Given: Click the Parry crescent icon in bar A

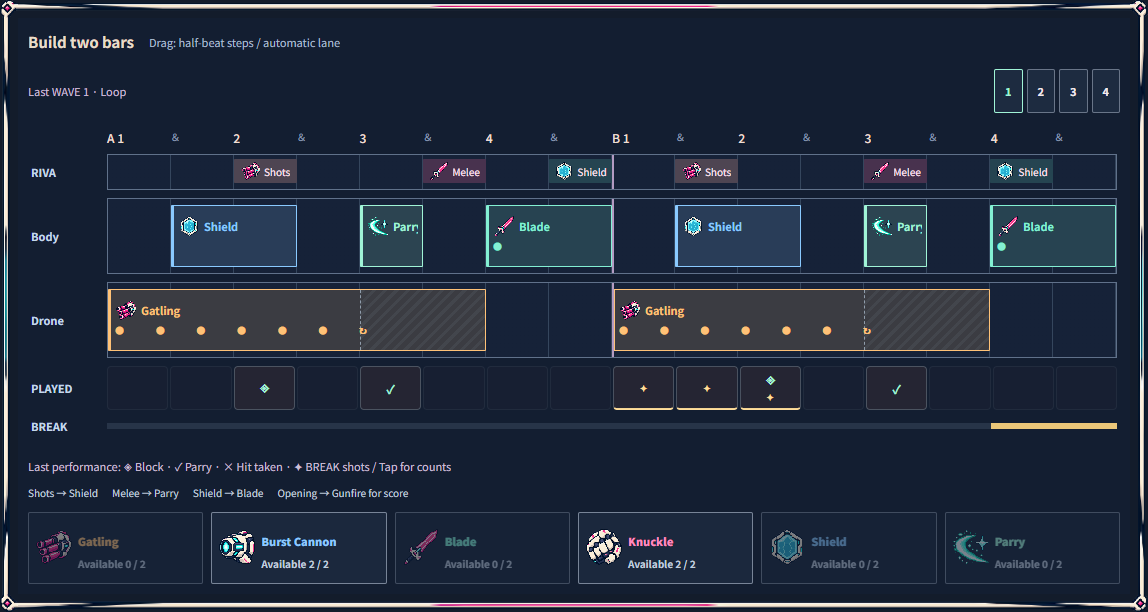Looking at the screenshot, I should click(378, 227).
